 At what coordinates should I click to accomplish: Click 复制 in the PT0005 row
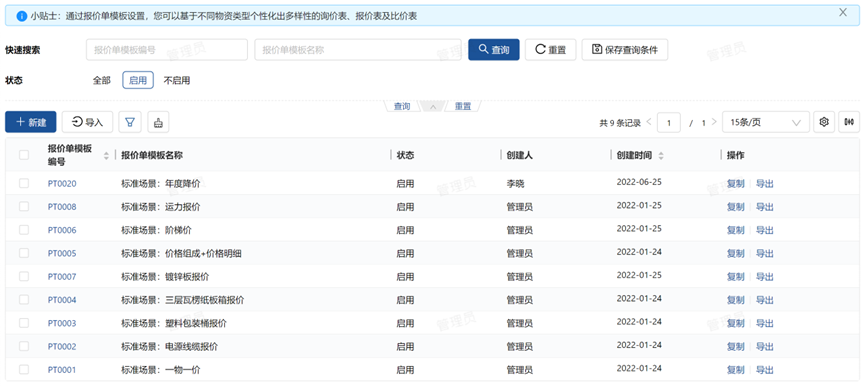coord(735,254)
